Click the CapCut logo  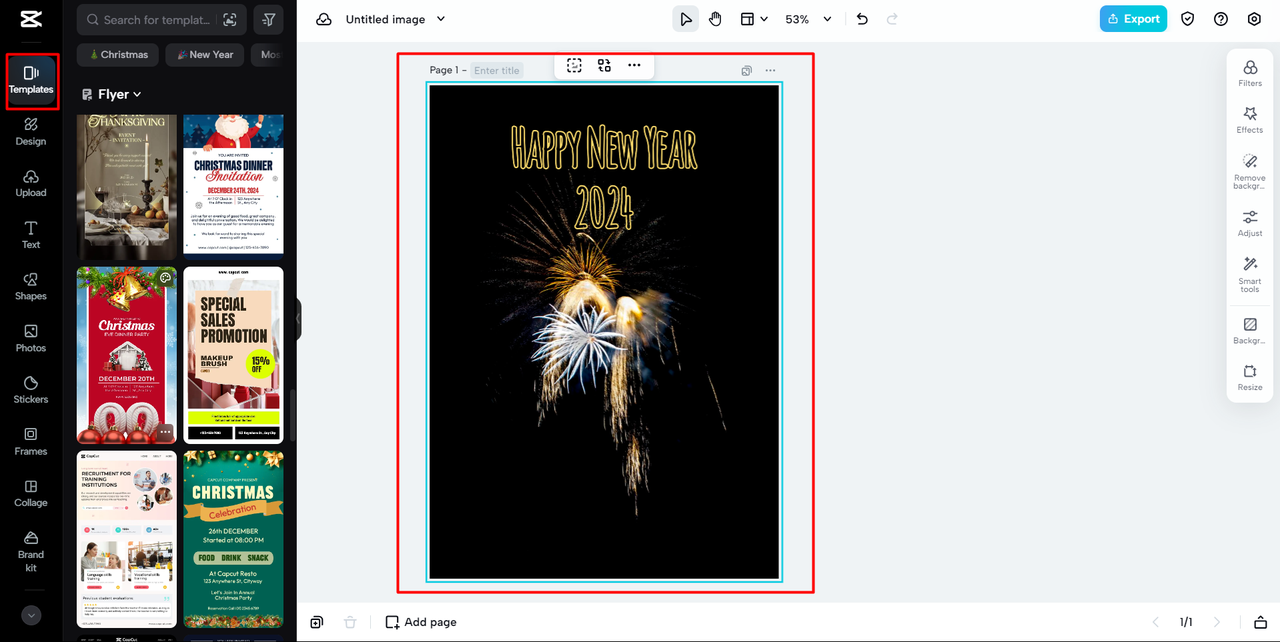[30, 19]
